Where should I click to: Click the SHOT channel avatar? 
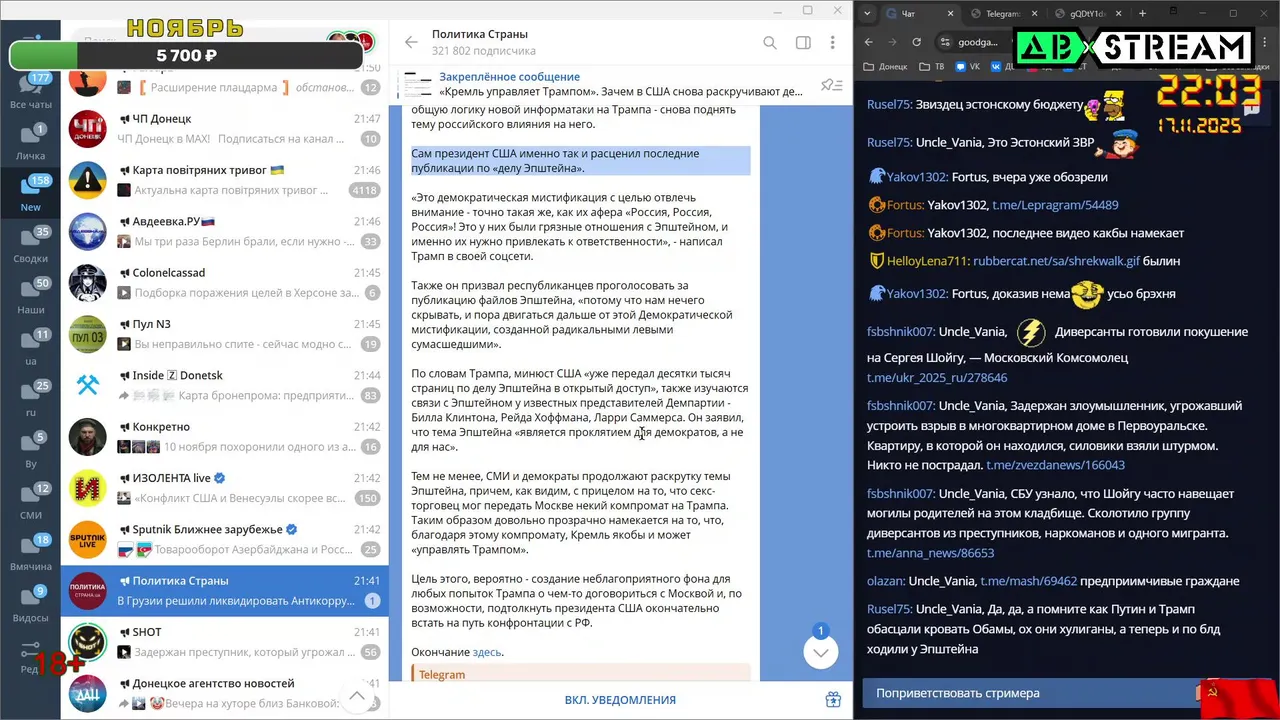coord(88,642)
